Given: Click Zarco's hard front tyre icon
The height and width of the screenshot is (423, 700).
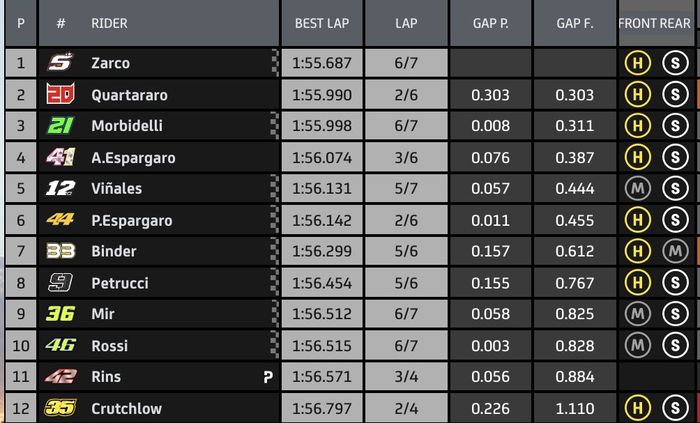Looking at the screenshot, I should pos(638,63).
